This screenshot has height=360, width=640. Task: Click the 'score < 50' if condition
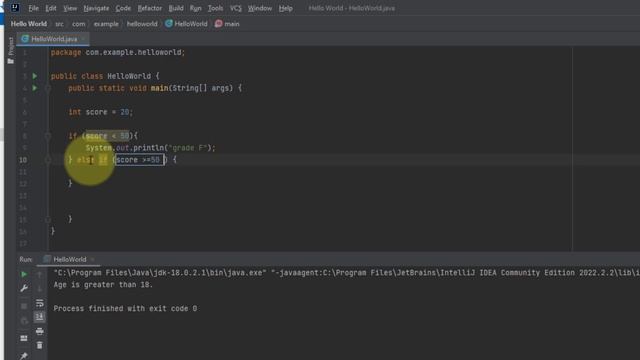(107, 136)
